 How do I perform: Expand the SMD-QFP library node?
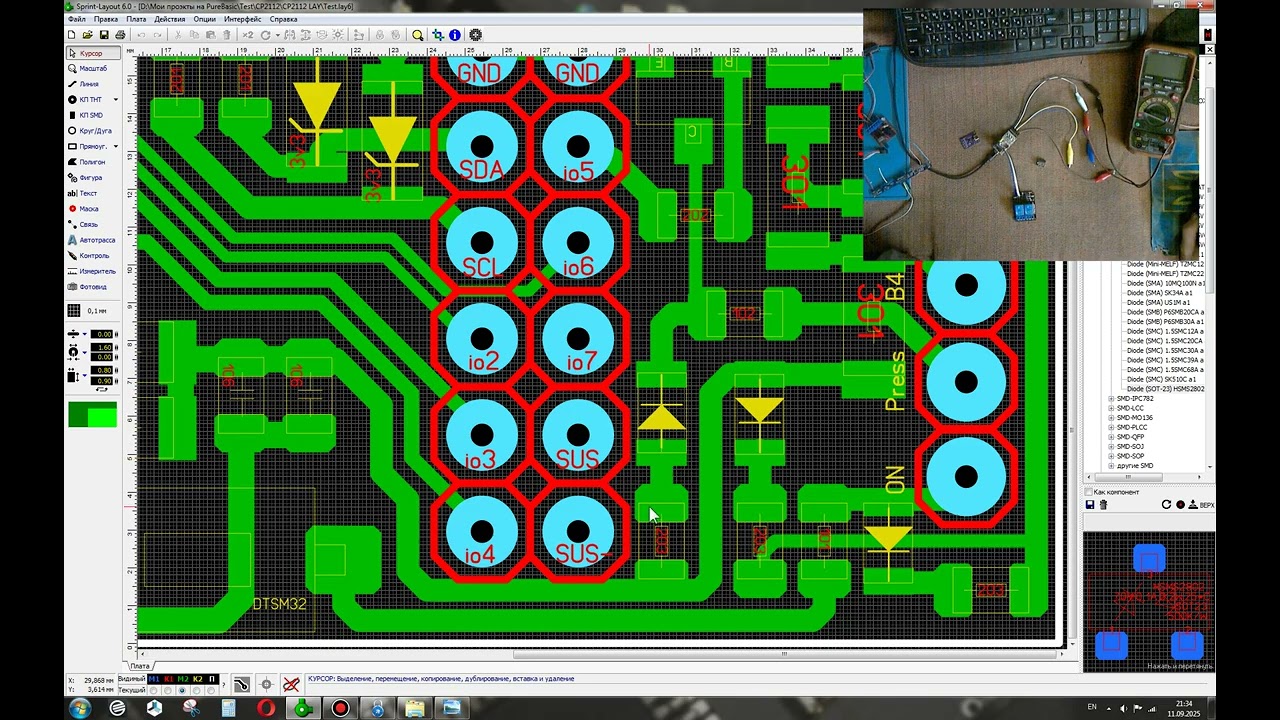(x=1111, y=437)
